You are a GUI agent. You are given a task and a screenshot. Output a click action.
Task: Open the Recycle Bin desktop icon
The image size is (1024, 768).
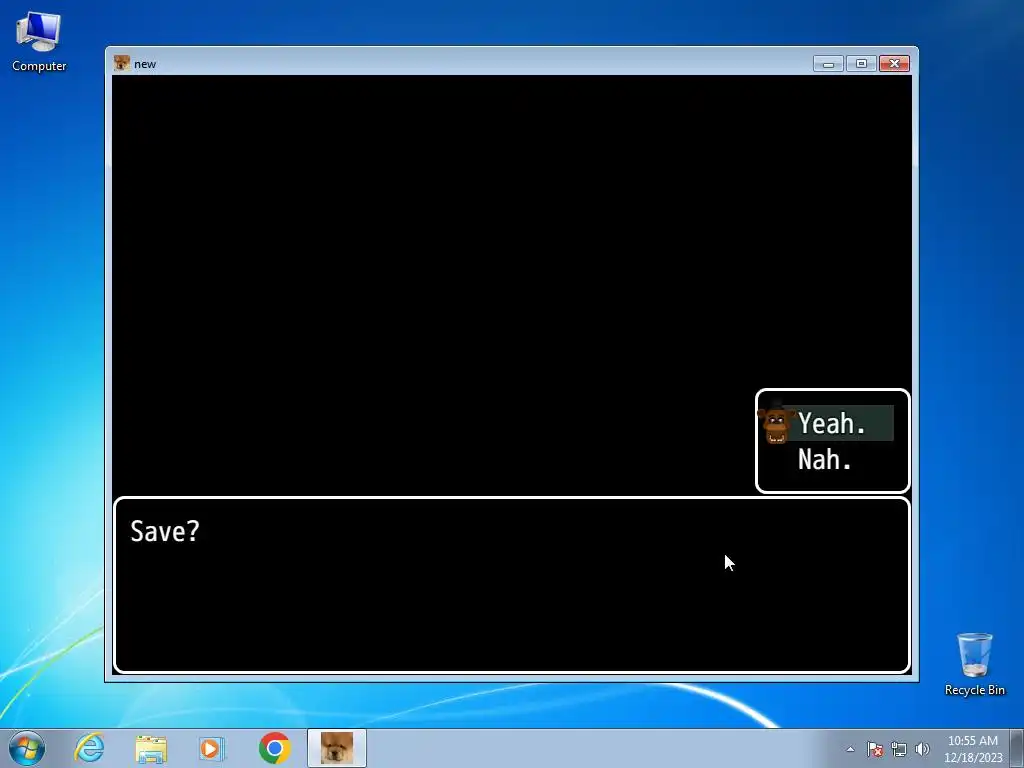pyautogui.click(x=974, y=664)
